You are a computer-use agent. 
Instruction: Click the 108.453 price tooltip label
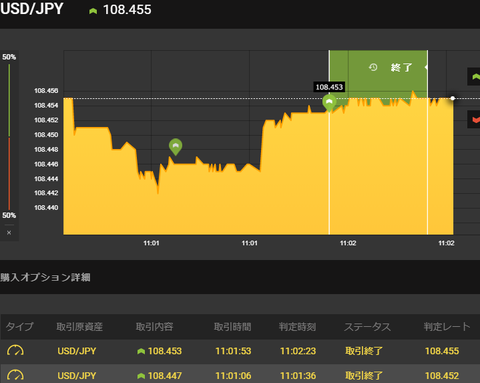pos(329,87)
